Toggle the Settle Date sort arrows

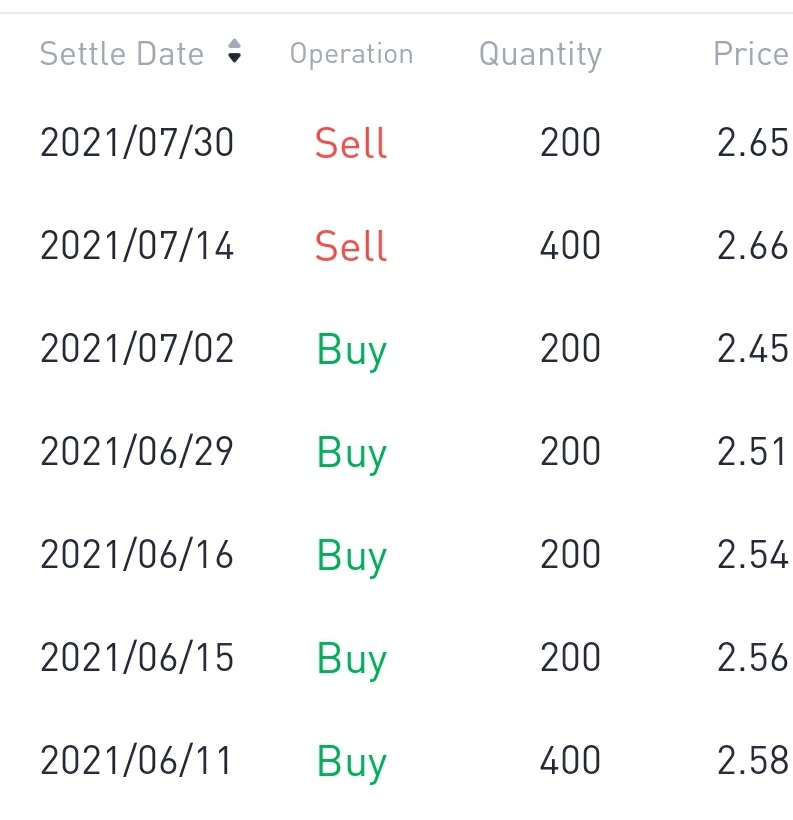[x=234, y=53]
